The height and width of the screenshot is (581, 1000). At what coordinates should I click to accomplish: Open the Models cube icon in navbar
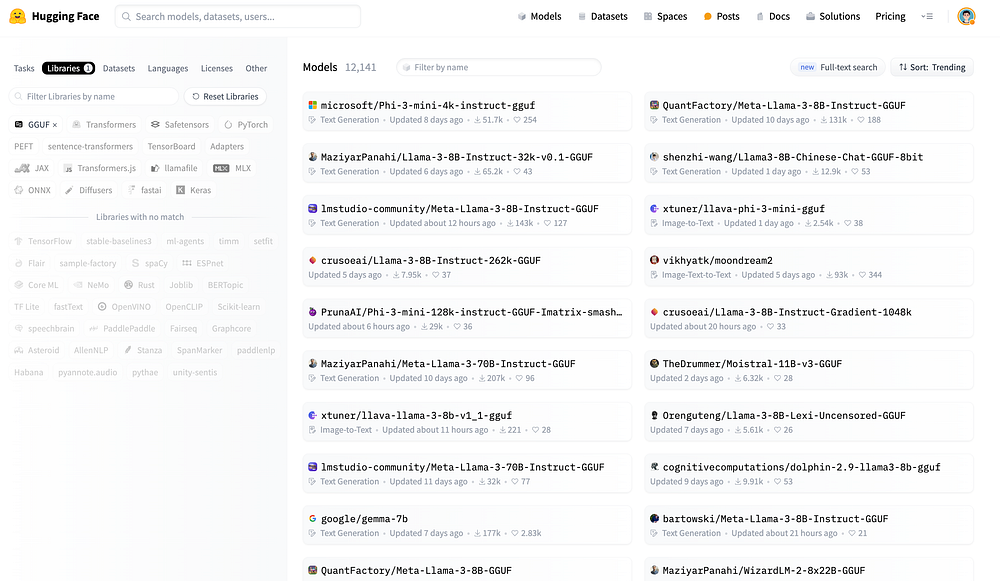[x=522, y=17]
